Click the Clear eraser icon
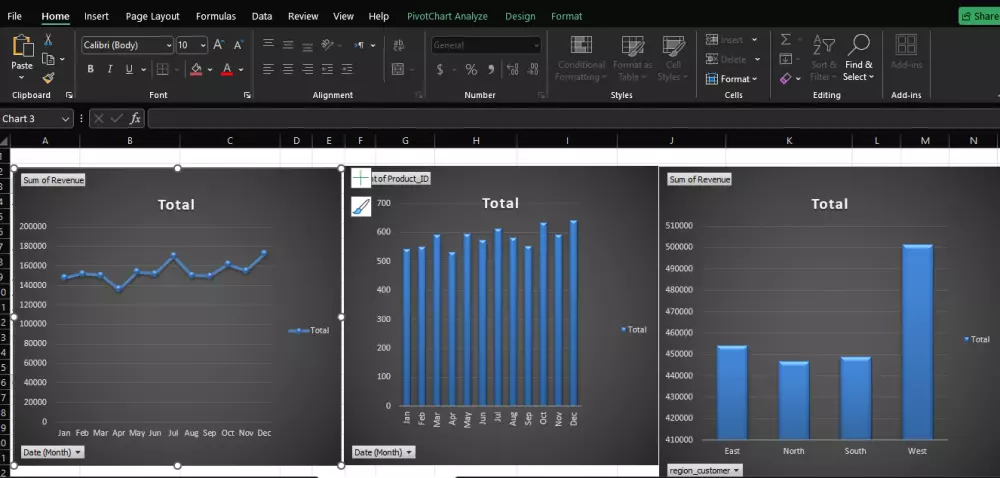Screen dimensions: 1000x478 [786, 78]
